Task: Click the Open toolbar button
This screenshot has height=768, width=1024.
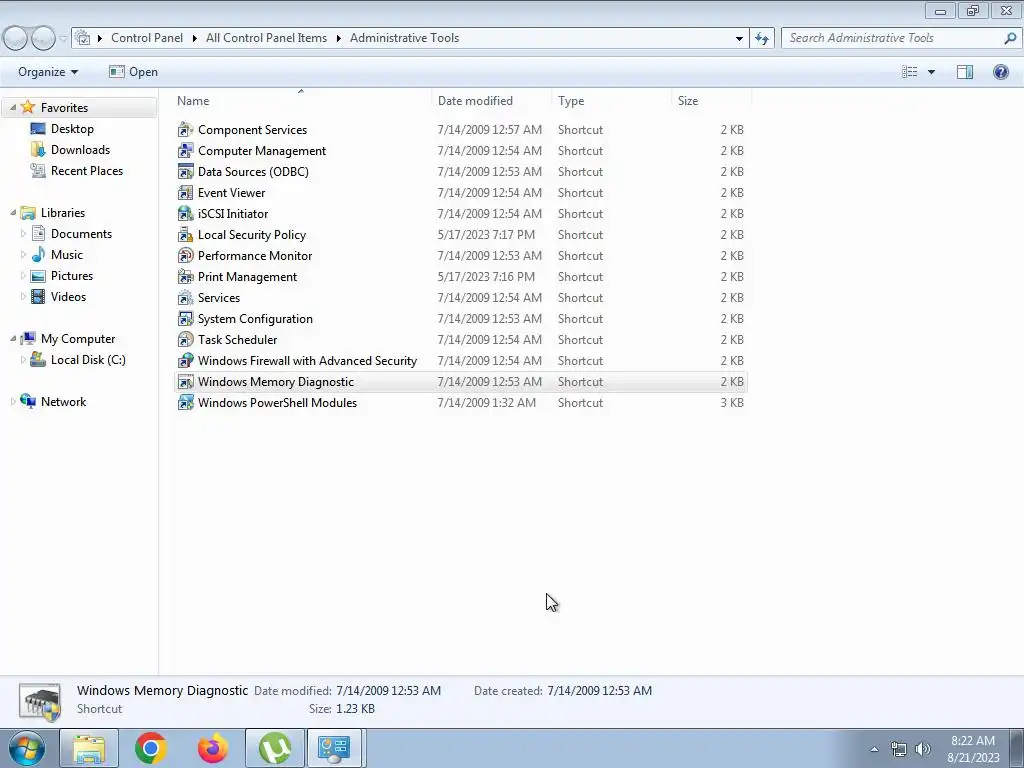Action: click(x=133, y=72)
